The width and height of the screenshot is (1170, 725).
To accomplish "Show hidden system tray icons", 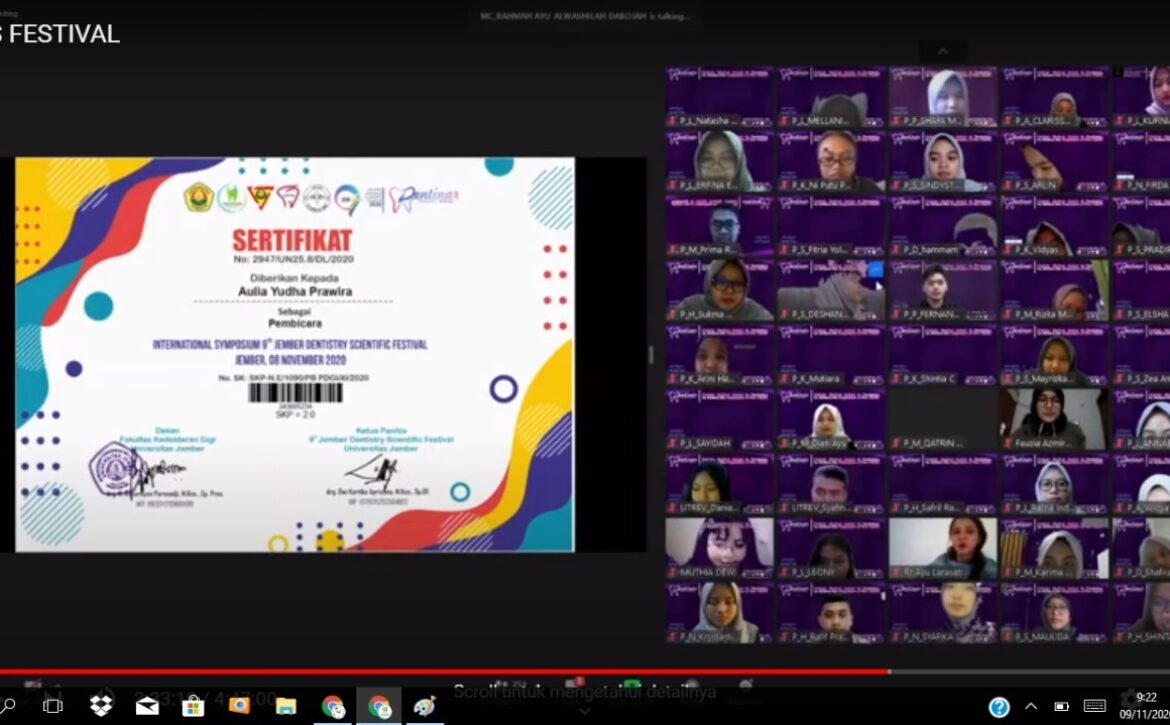I will pyautogui.click(x=1031, y=706).
